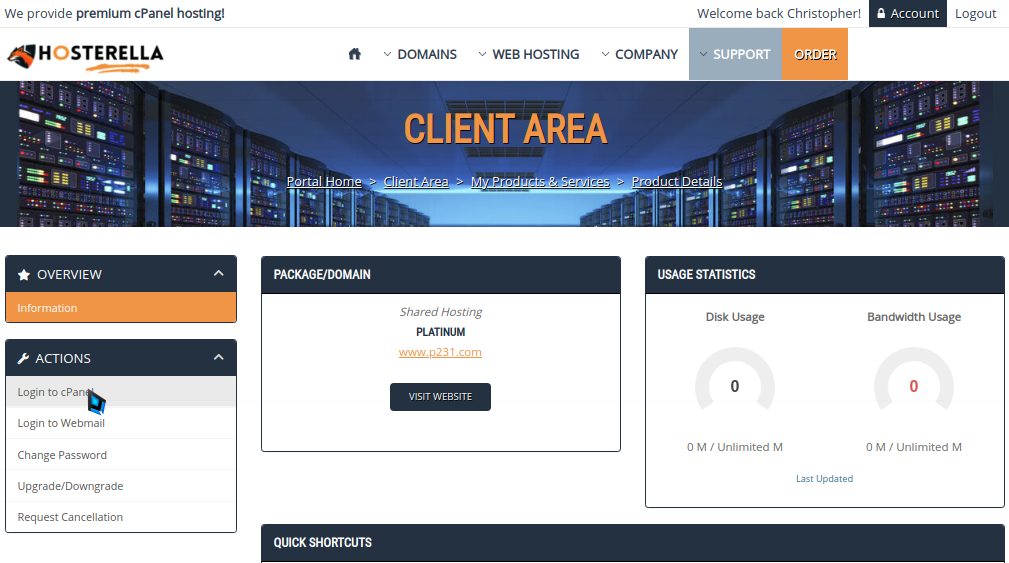Choose Change Password in Actions
Screen dimensions: 1009x563
pos(62,455)
